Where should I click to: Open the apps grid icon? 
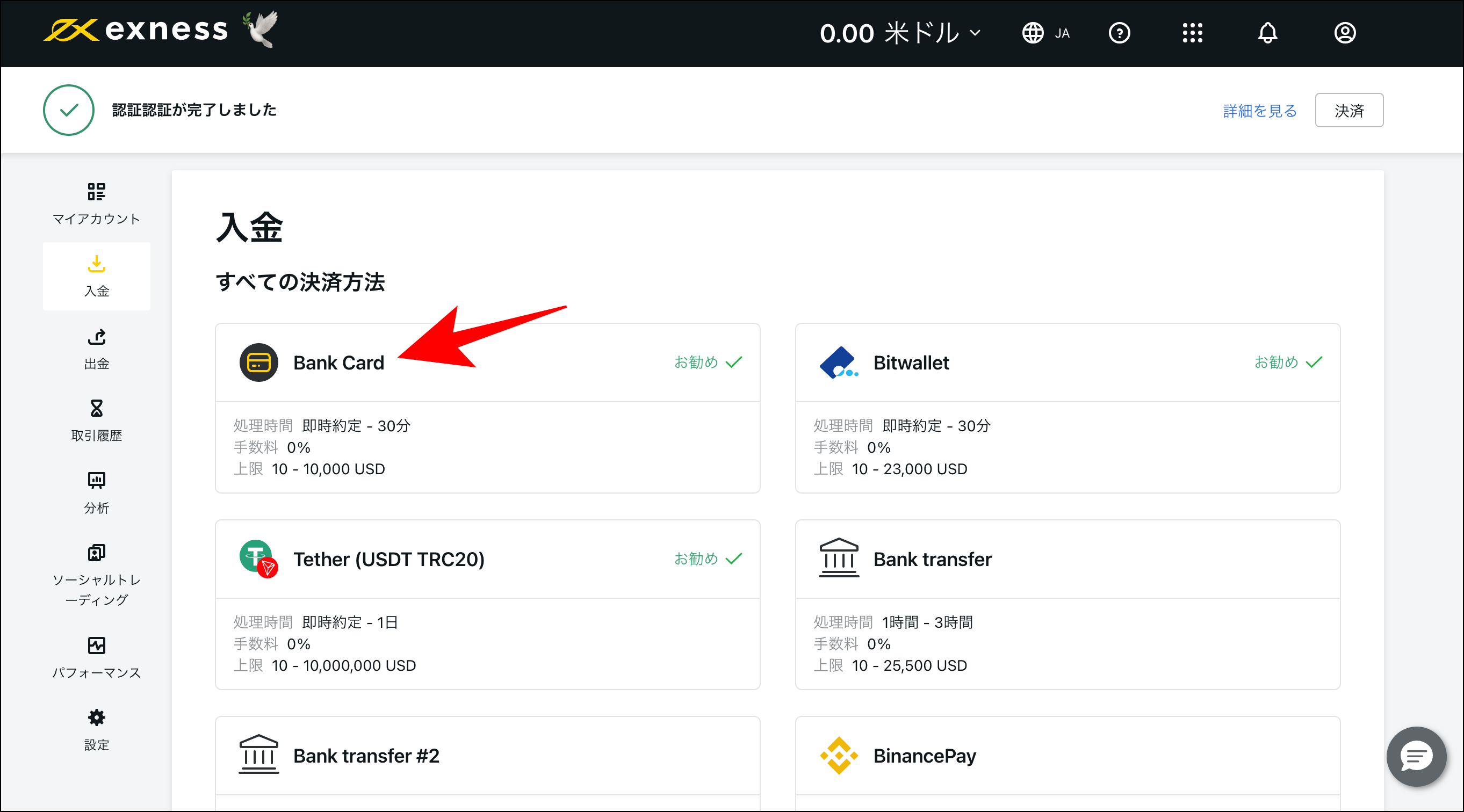point(1192,33)
